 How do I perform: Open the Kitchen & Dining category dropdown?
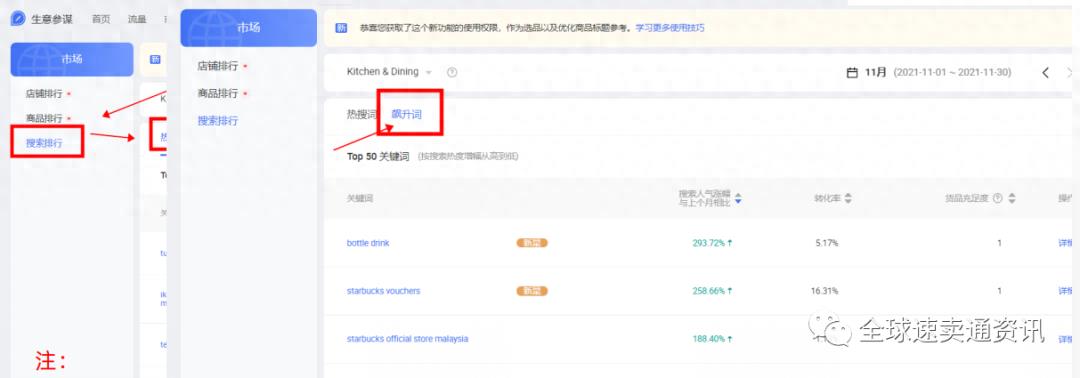tap(390, 72)
